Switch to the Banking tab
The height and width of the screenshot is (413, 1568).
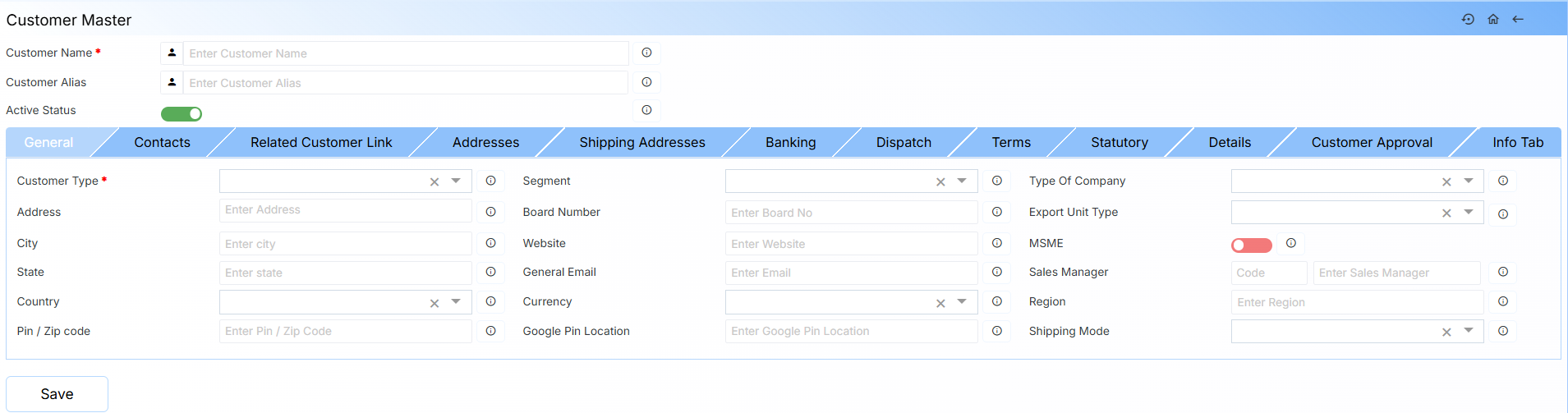pyautogui.click(x=790, y=142)
